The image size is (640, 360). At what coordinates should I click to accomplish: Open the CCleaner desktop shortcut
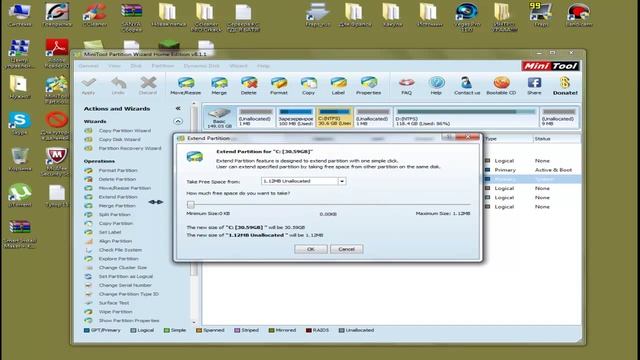tap(94, 15)
